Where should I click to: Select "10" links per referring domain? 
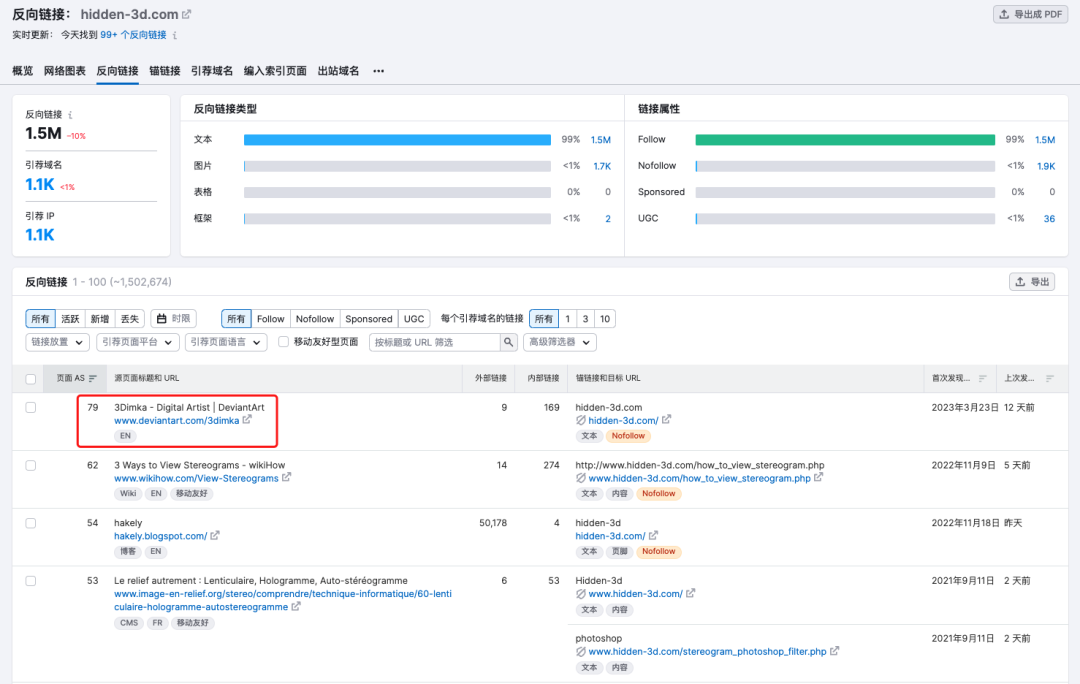605,319
